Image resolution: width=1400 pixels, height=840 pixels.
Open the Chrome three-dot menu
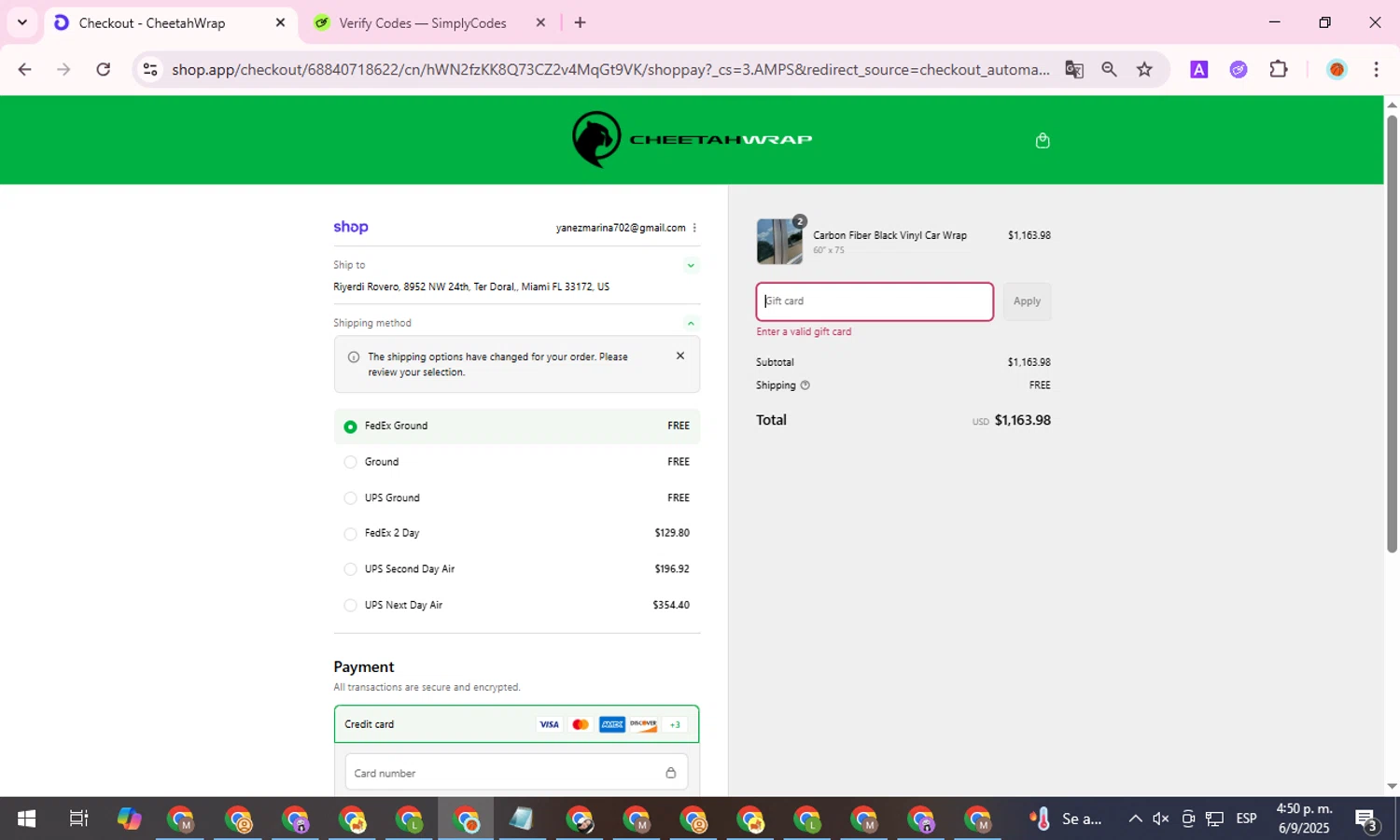click(x=1376, y=69)
